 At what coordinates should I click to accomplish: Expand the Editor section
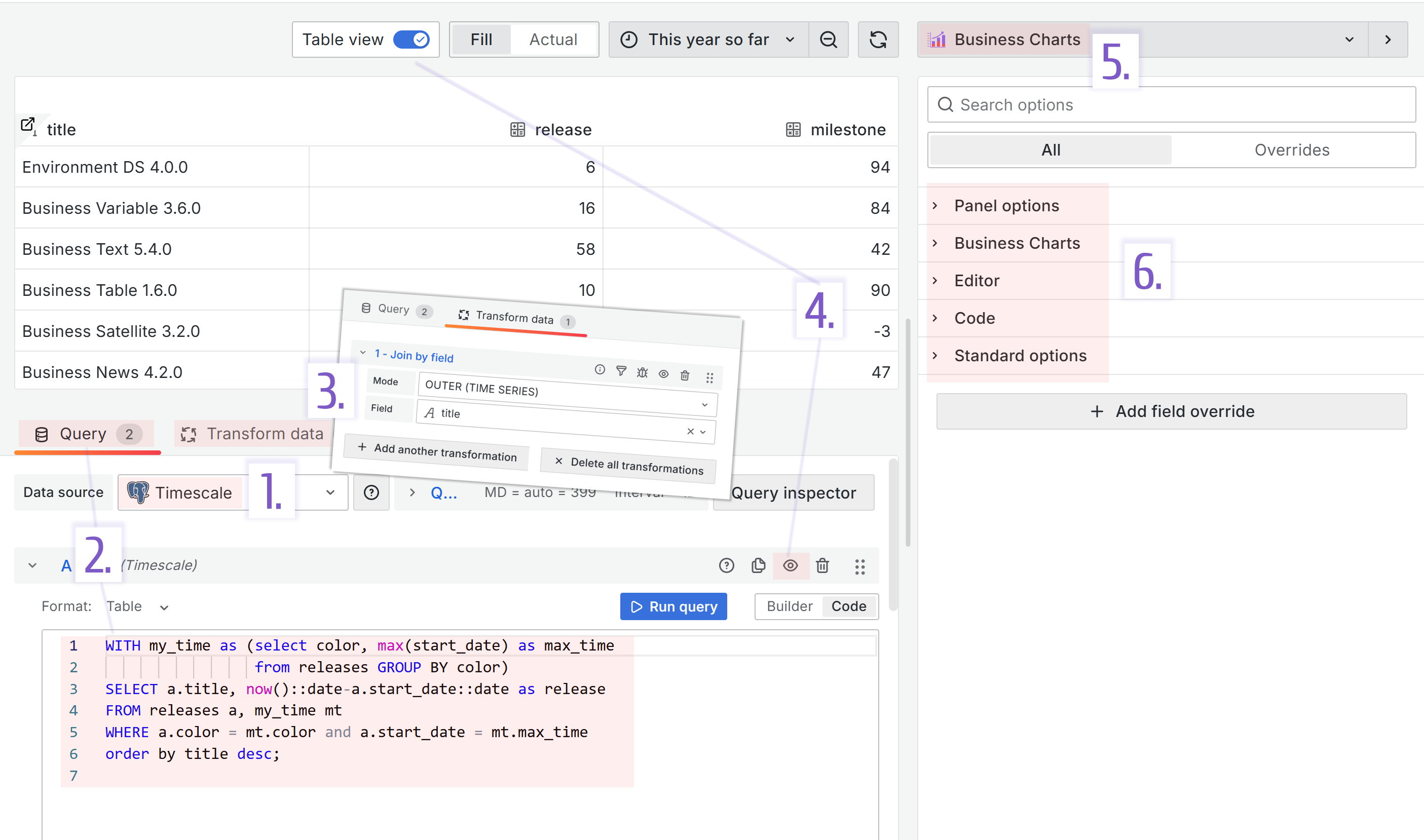tap(977, 280)
